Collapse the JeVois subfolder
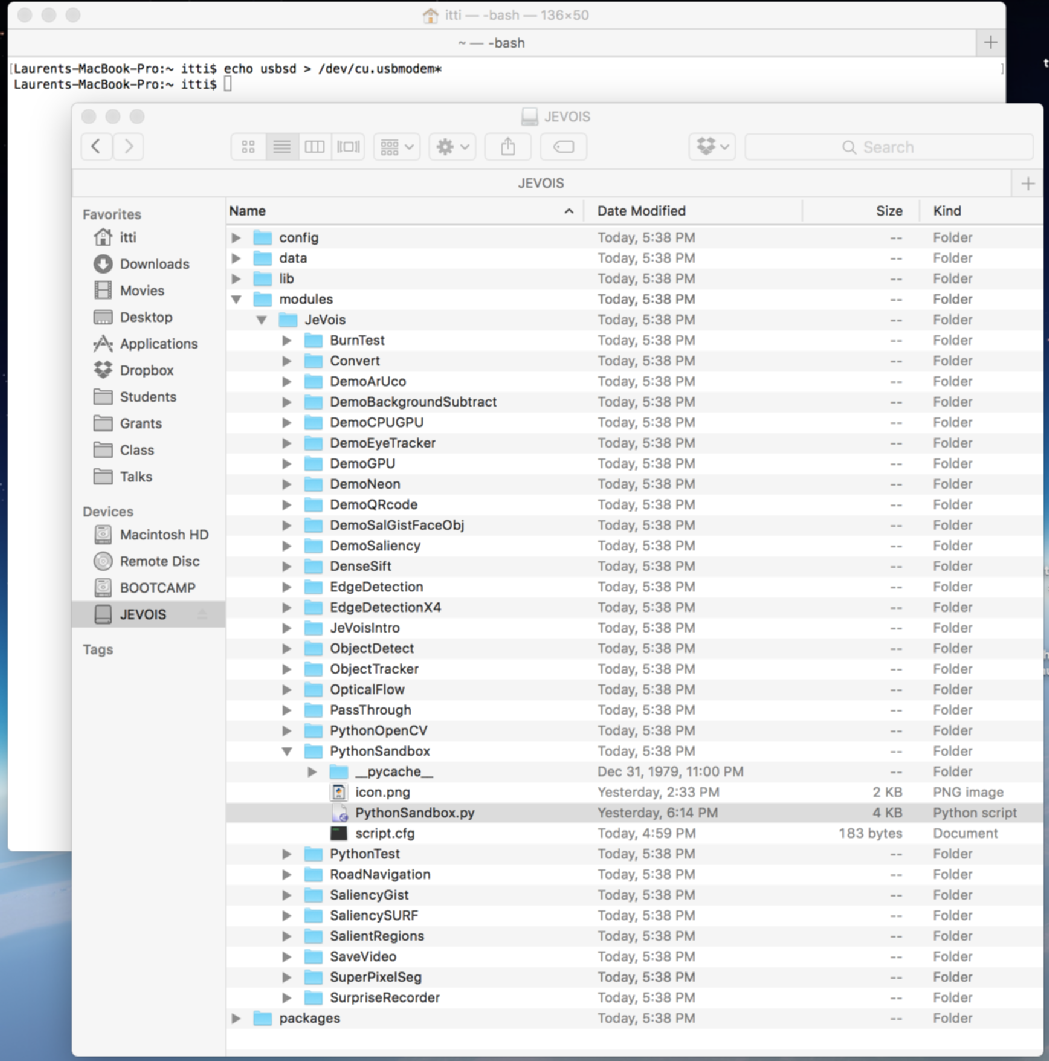The image size is (1049, 1061). (x=261, y=320)
